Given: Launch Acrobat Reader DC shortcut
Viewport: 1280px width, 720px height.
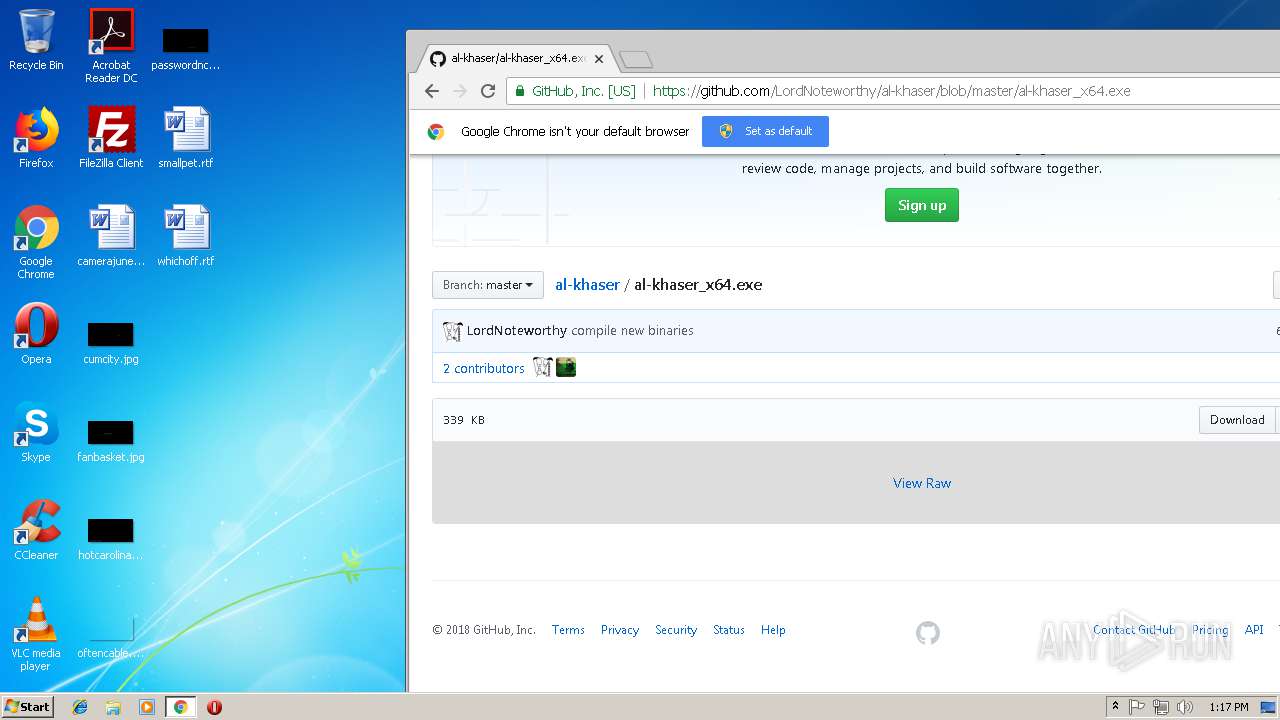Looking at the screenshot, I should [x=111, y=46].
